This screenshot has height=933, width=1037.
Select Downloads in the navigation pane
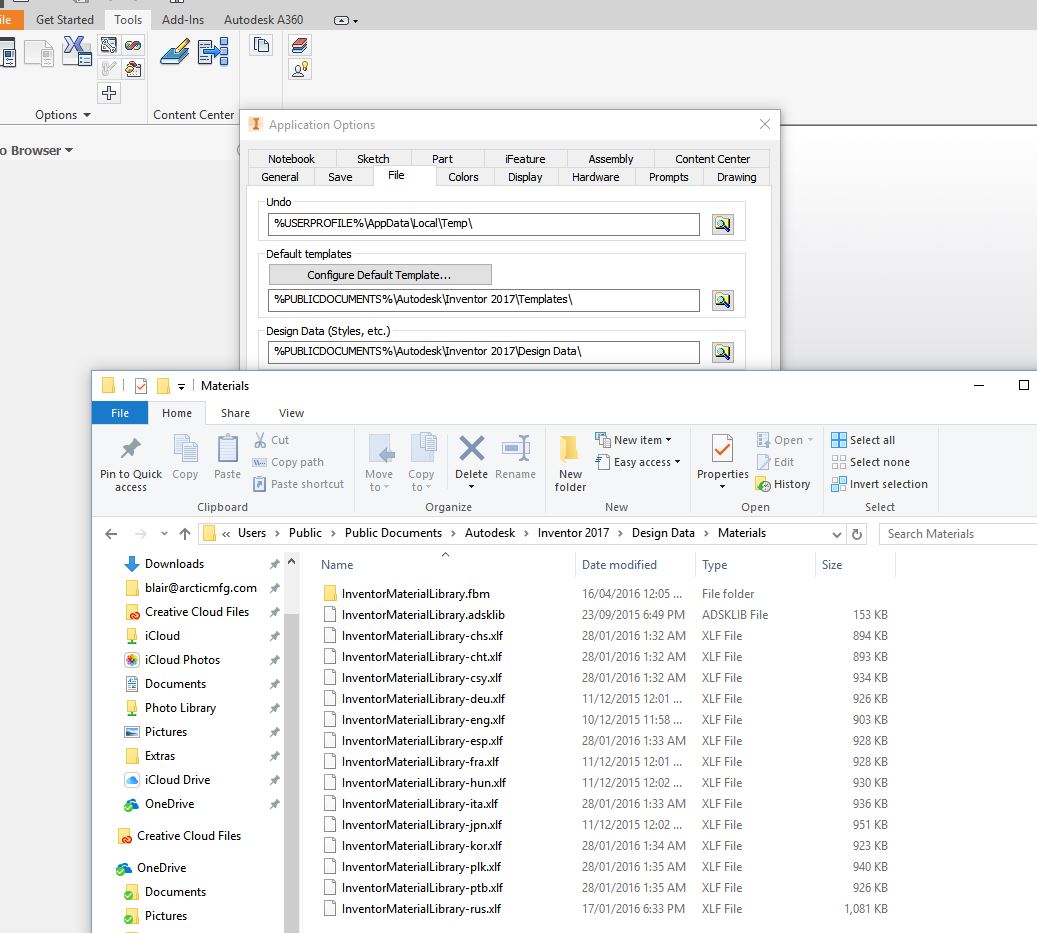(x=174, y=564)
